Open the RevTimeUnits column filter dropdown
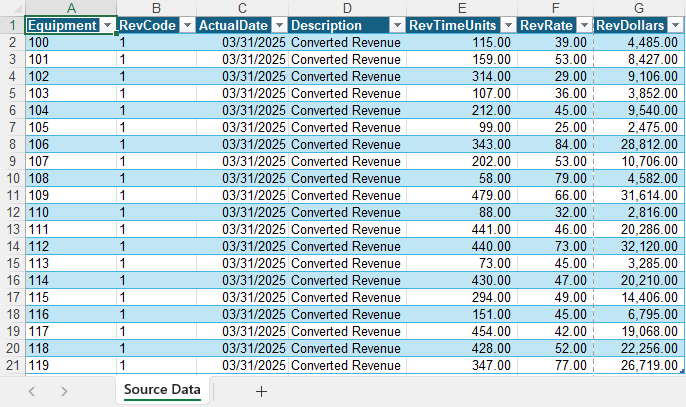This screenshot has width=686, height=407. coord(508,25)
